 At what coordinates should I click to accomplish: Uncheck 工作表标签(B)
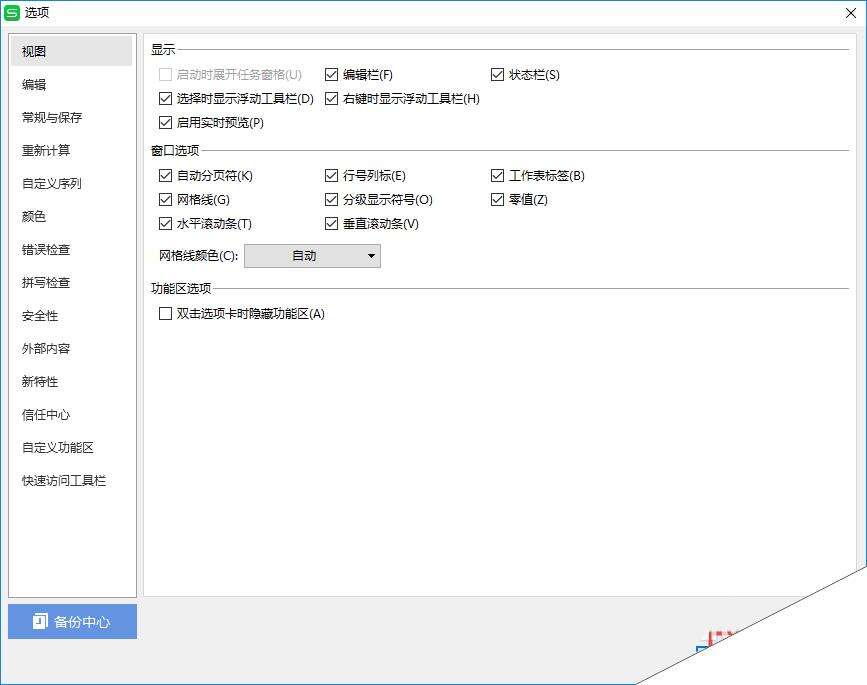point(497,175)
